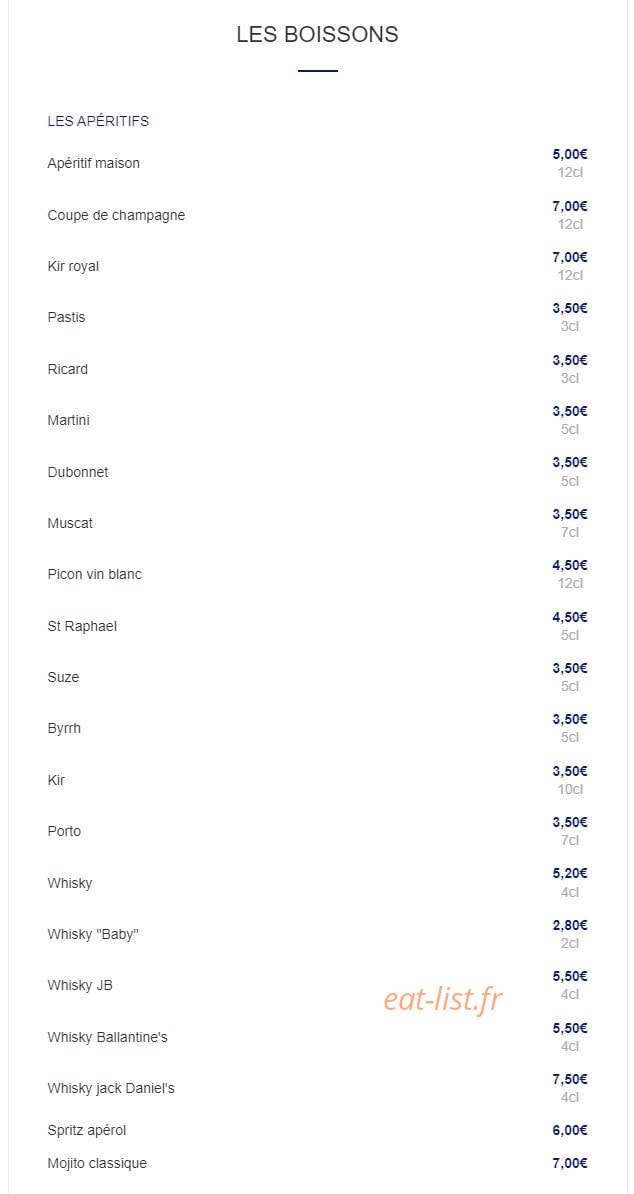
Task: Click Picon vin blanc item
Action: tap(94, 574)
